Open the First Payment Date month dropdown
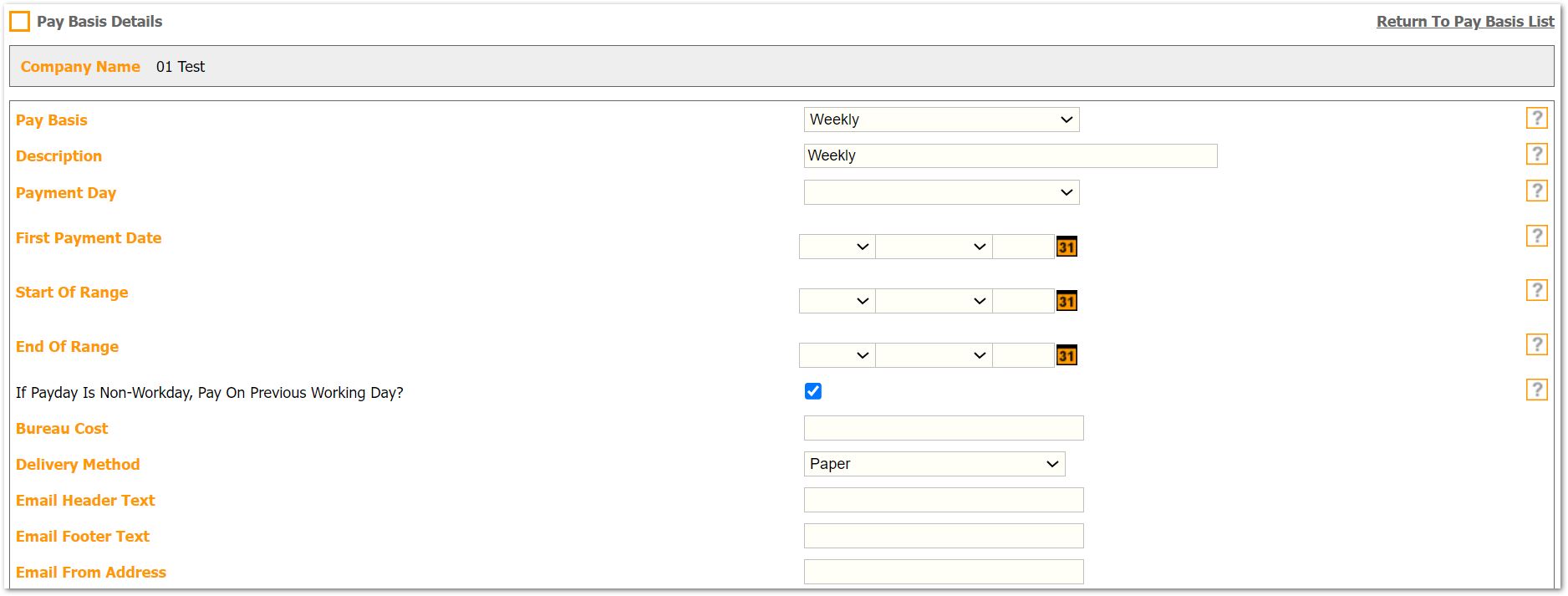Viewport: 1568px width, 596px height. (x=934, y=247)
